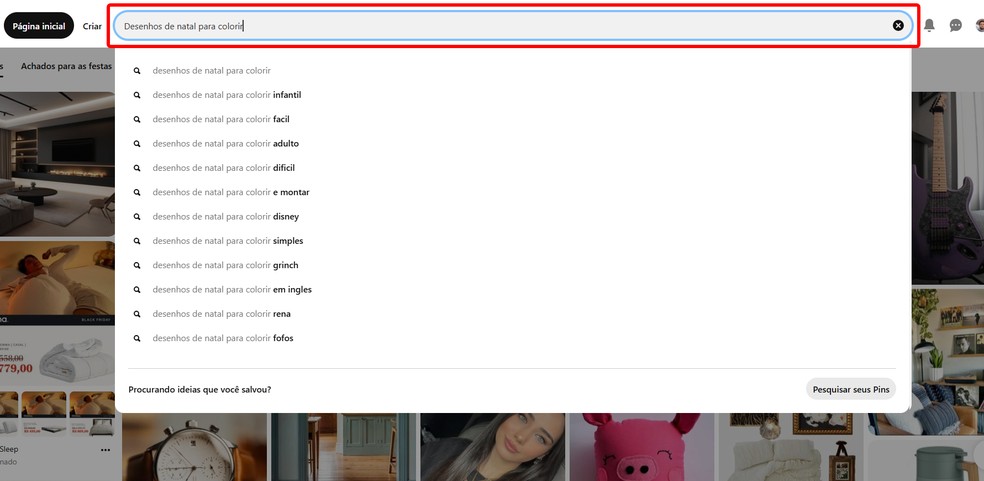984x481 pixels.
Task: Clear the search field with the X icon
Action: [898, 26]
